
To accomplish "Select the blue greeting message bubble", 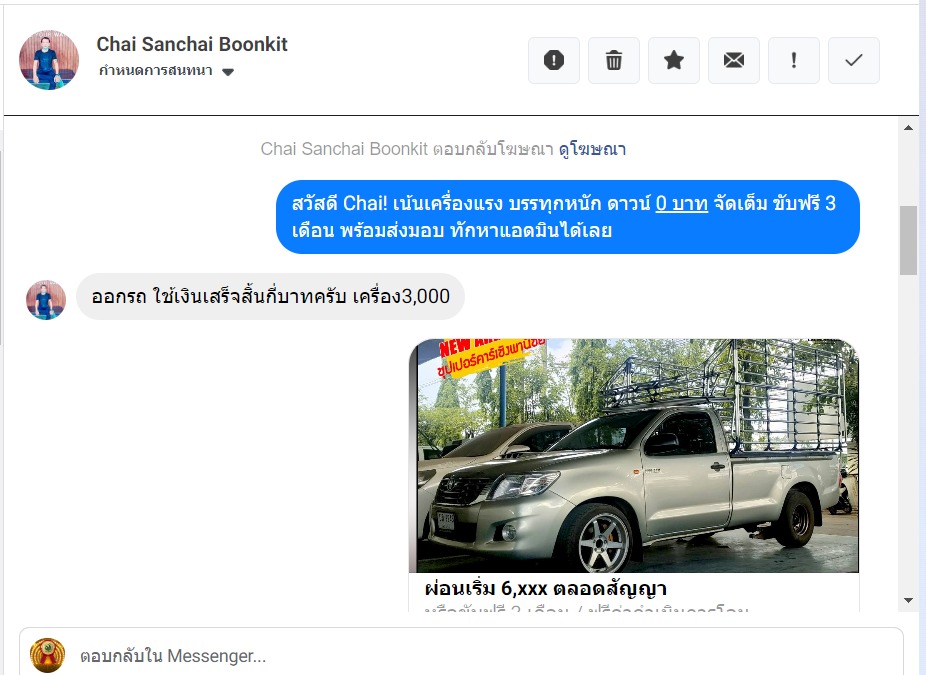I will [568, 217].
